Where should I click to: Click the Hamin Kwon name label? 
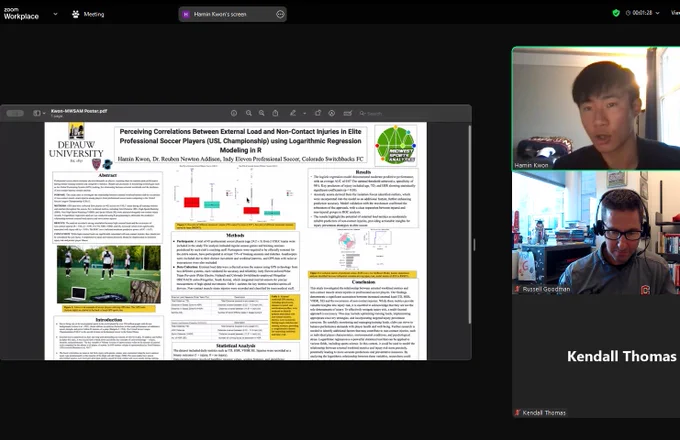(531, 165)
